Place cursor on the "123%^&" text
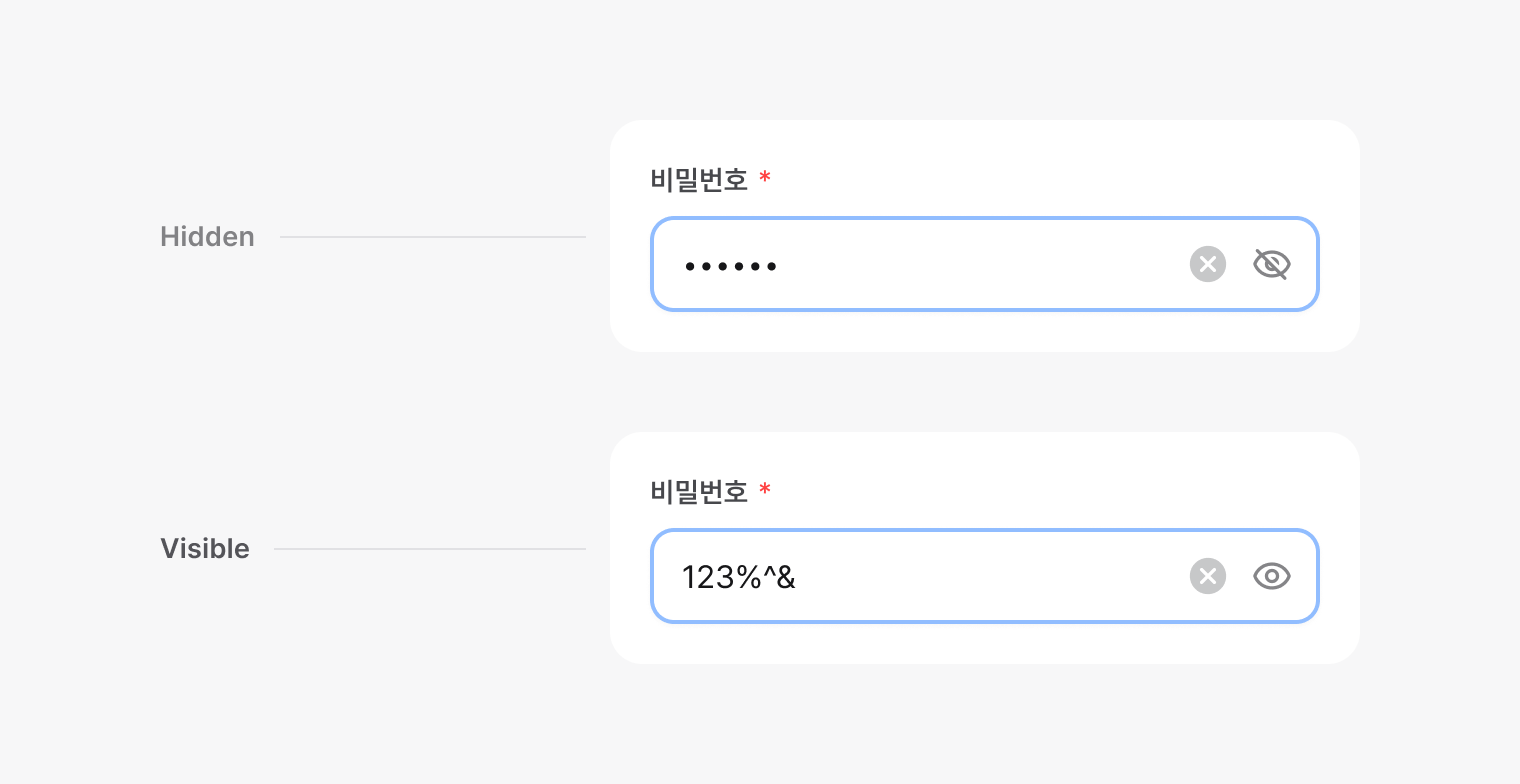 click(738, 577)
